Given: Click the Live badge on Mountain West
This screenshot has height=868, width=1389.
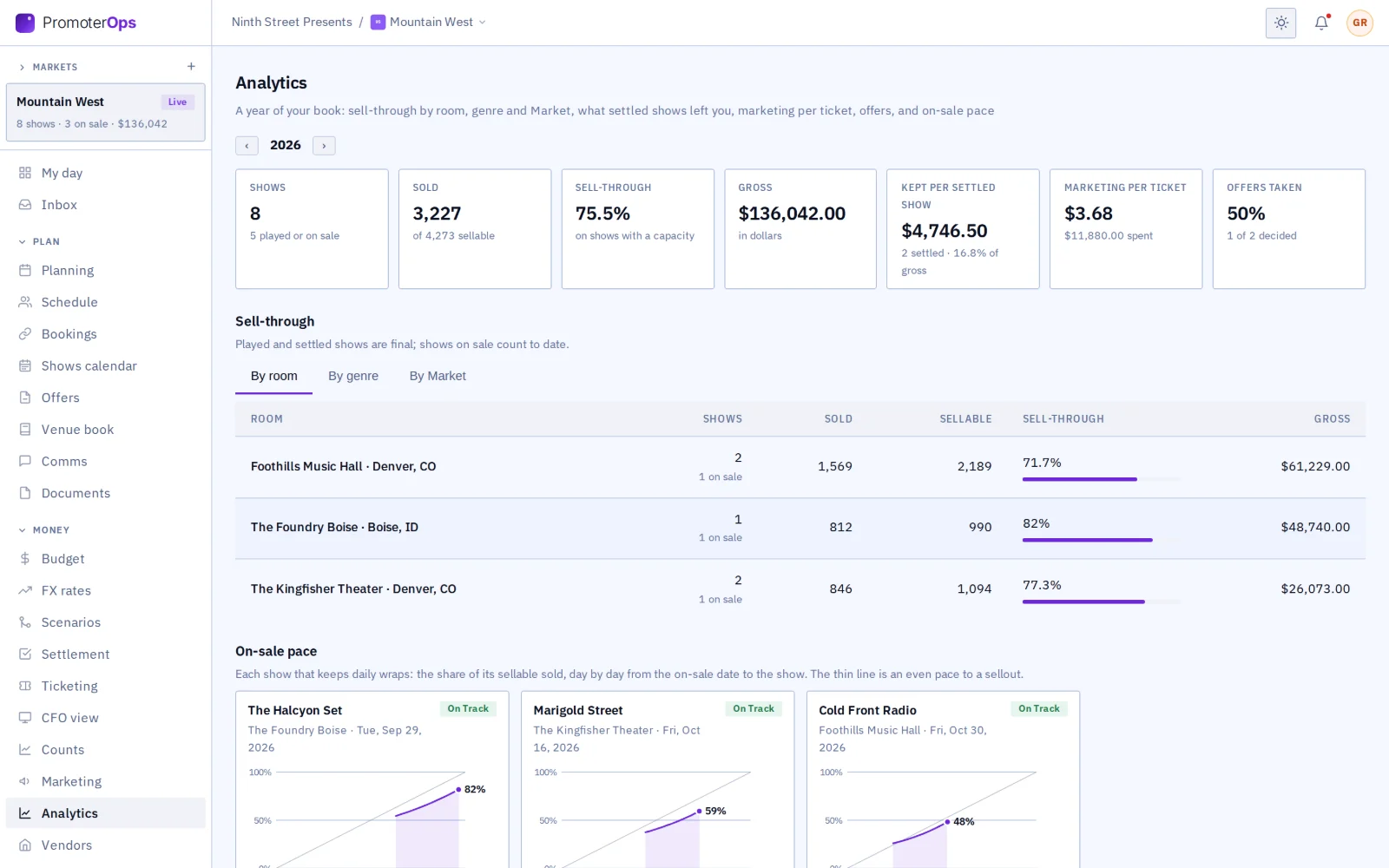Looking at the screenshot, I should click(177, 102).
